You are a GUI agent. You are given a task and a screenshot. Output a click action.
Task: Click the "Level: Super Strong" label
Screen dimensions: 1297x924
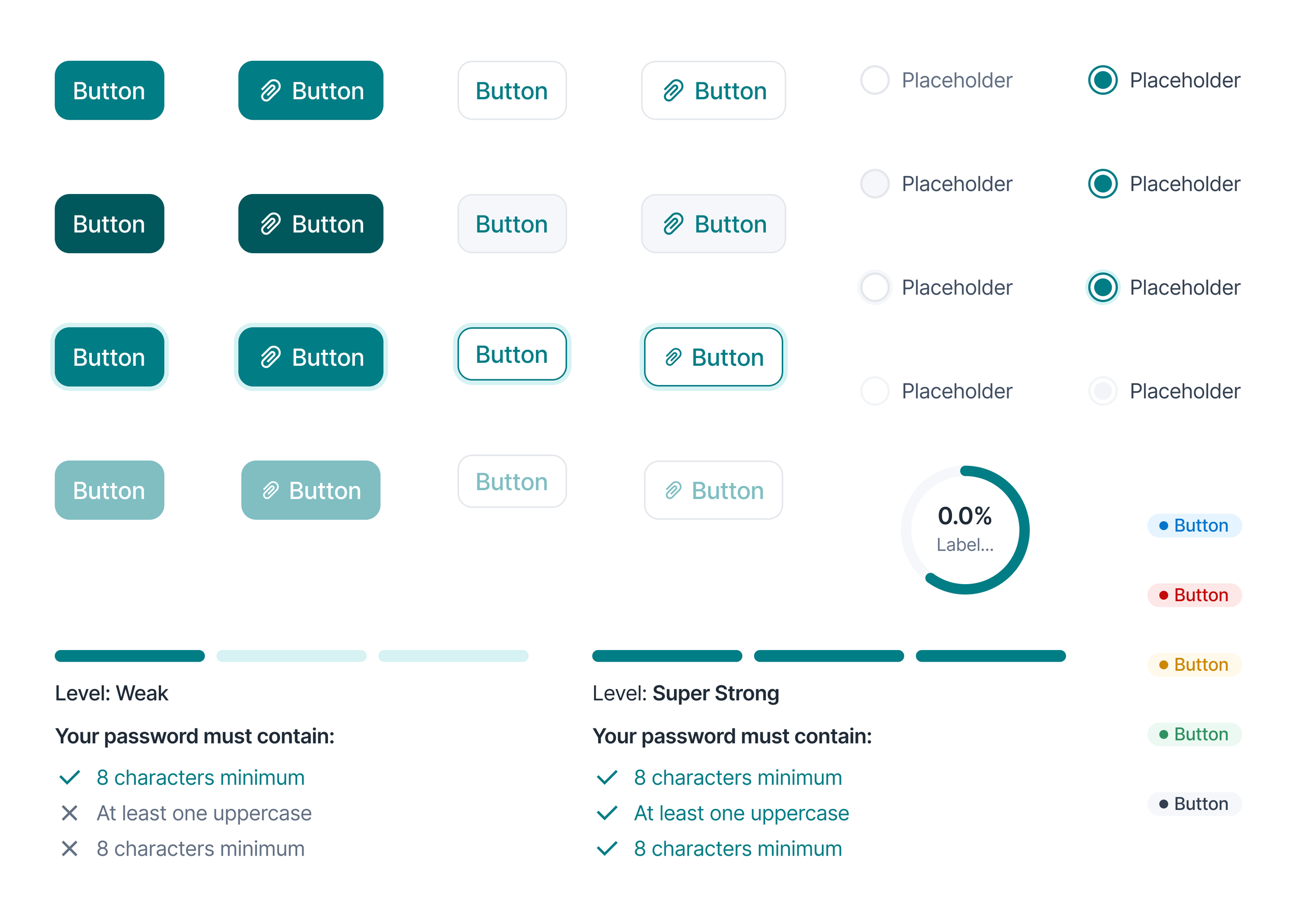point(685,694)
